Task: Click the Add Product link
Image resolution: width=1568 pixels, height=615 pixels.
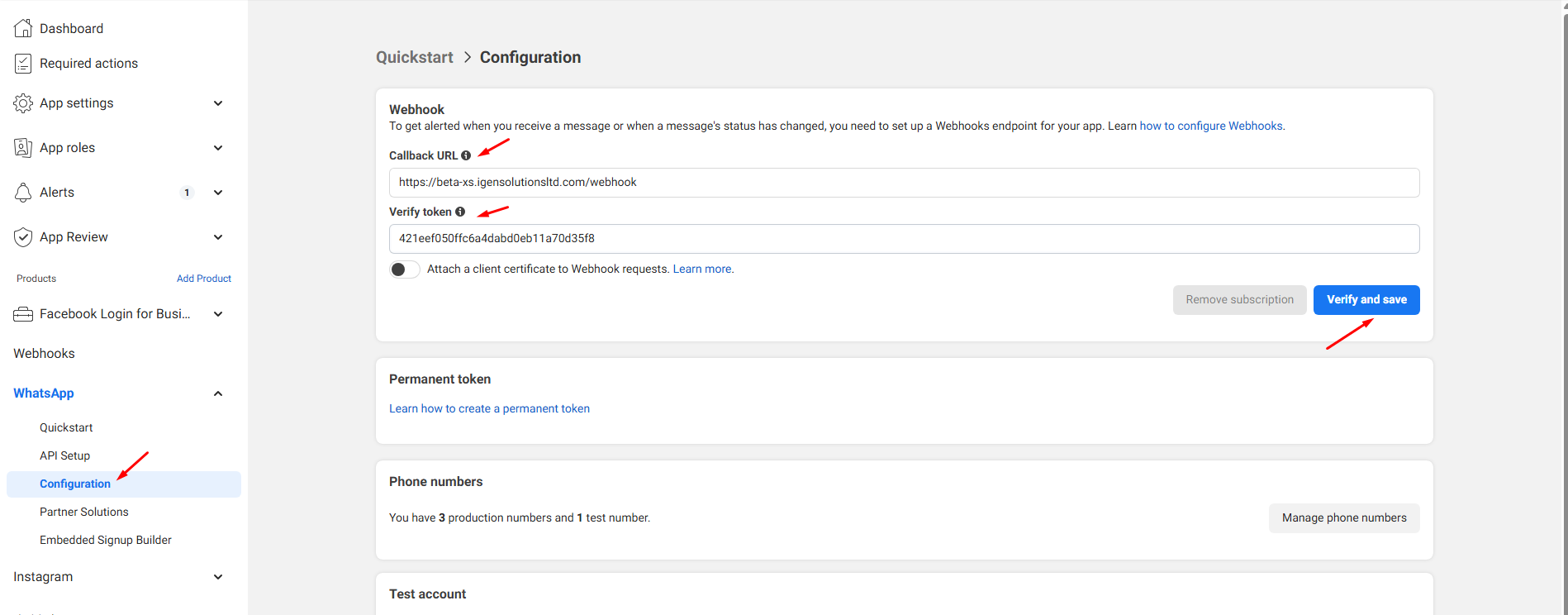Action: point(203,279)
